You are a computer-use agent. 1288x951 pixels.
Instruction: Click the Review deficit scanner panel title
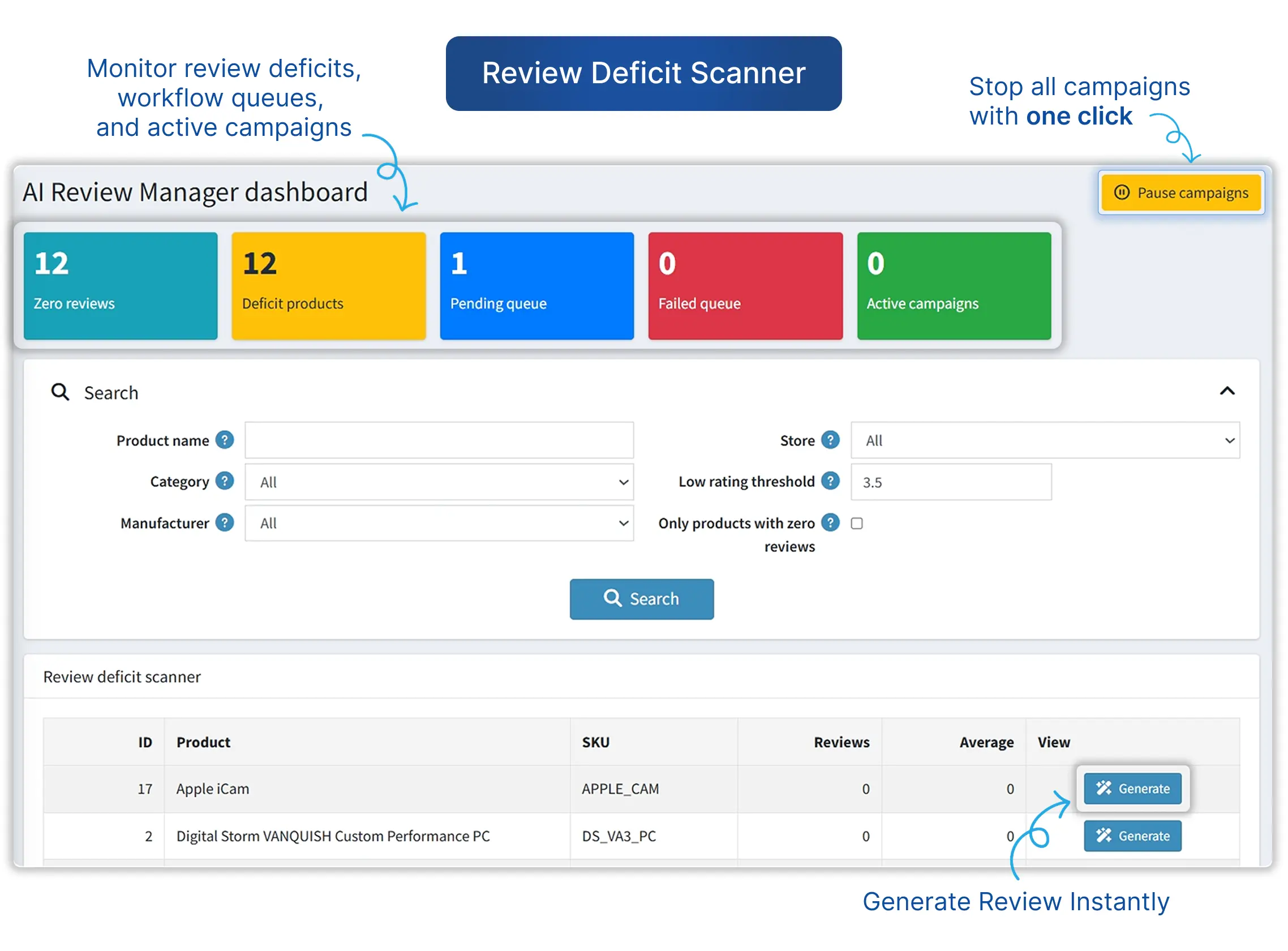(122, 677)
